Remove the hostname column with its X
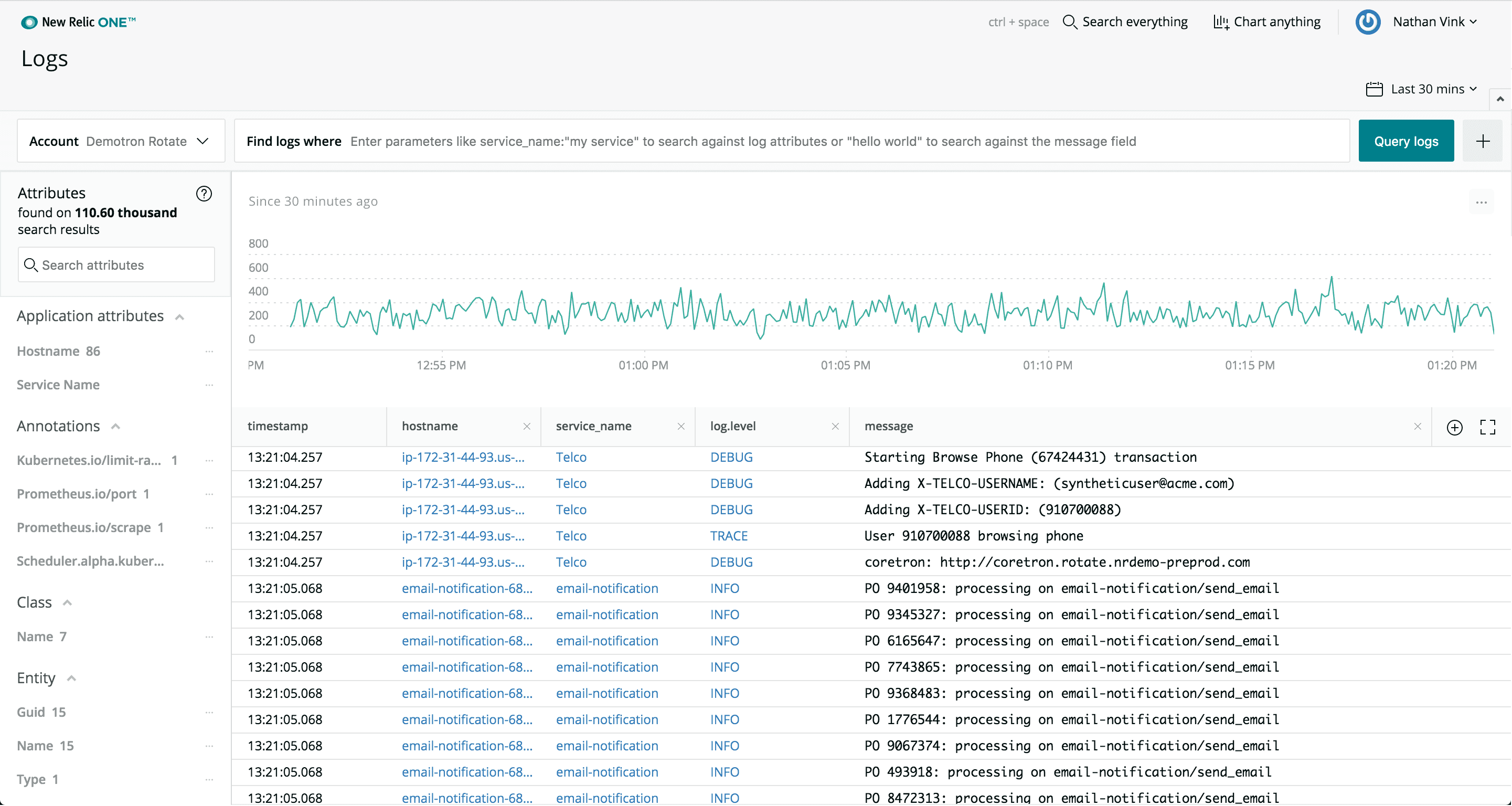Screen dimensions: 1512x806 tap(527, 427)
